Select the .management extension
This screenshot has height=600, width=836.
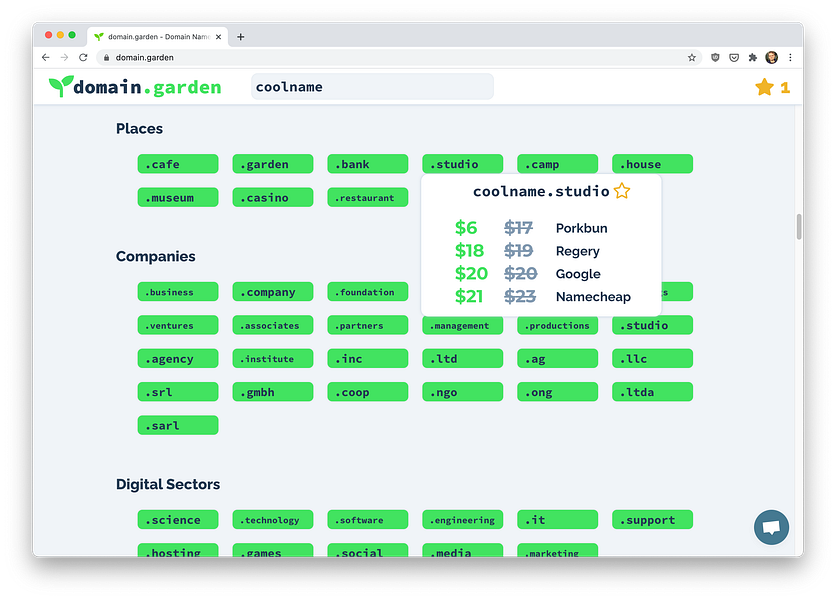coord(463,326)
